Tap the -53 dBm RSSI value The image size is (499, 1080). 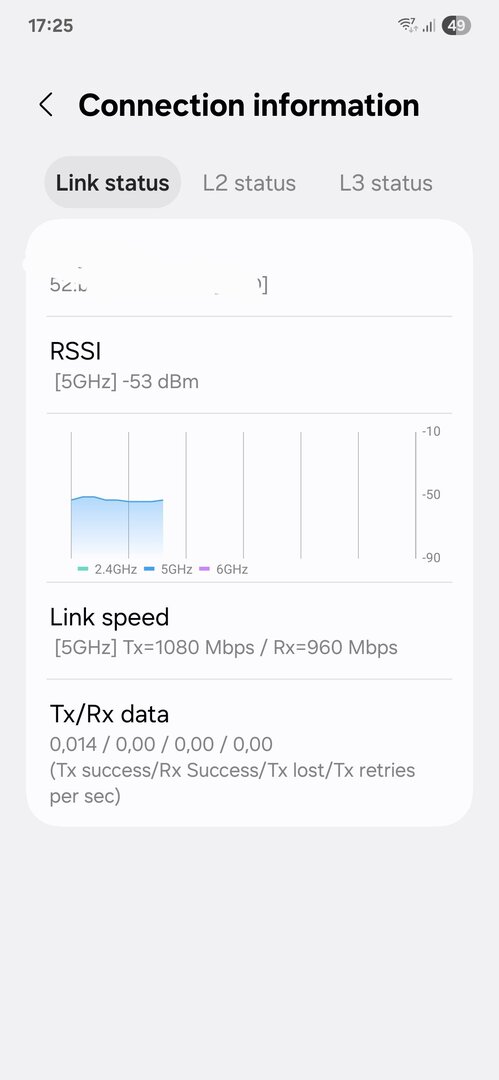pos(160,382)
